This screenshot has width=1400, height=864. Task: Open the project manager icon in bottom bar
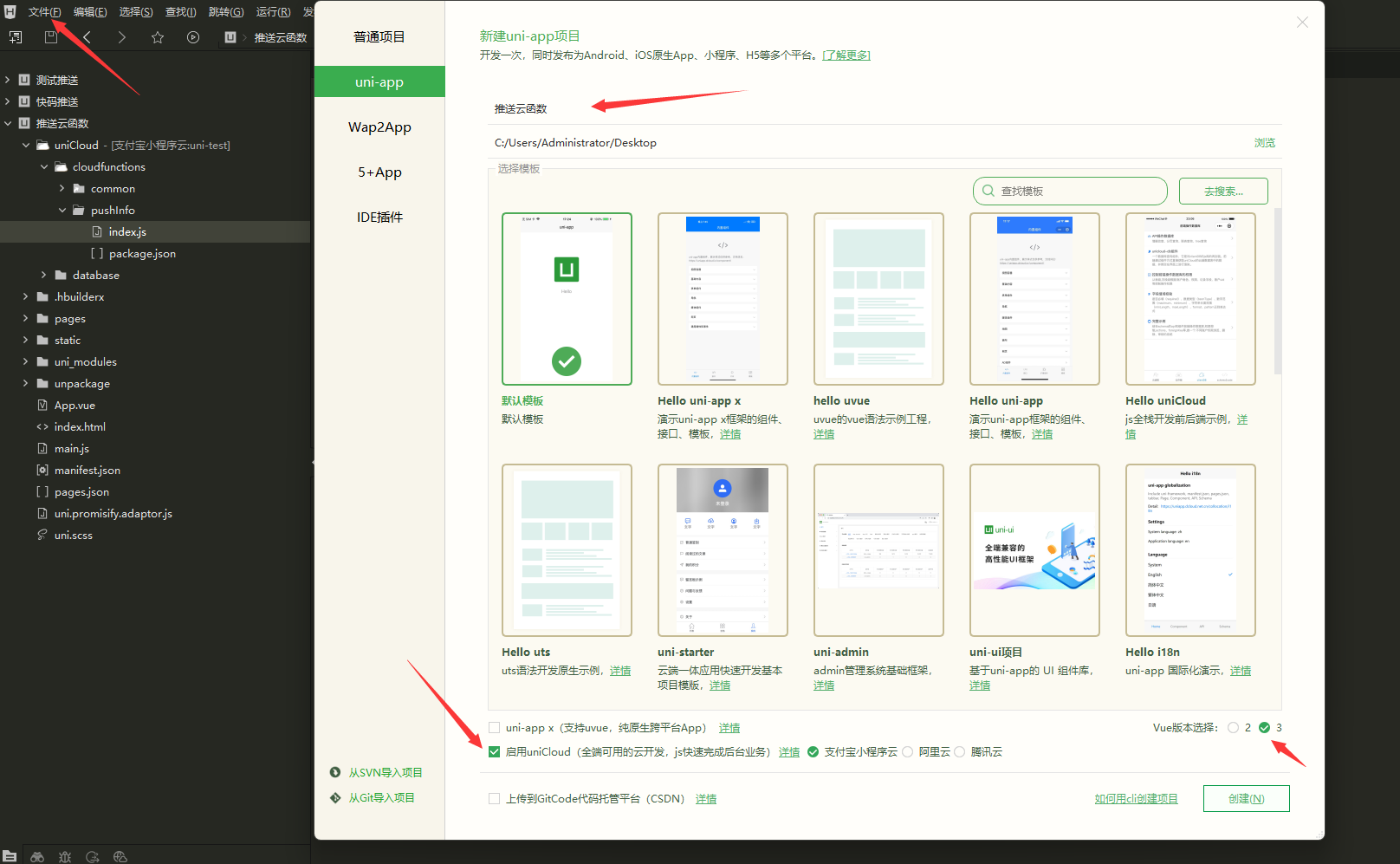tap(10, 856)
